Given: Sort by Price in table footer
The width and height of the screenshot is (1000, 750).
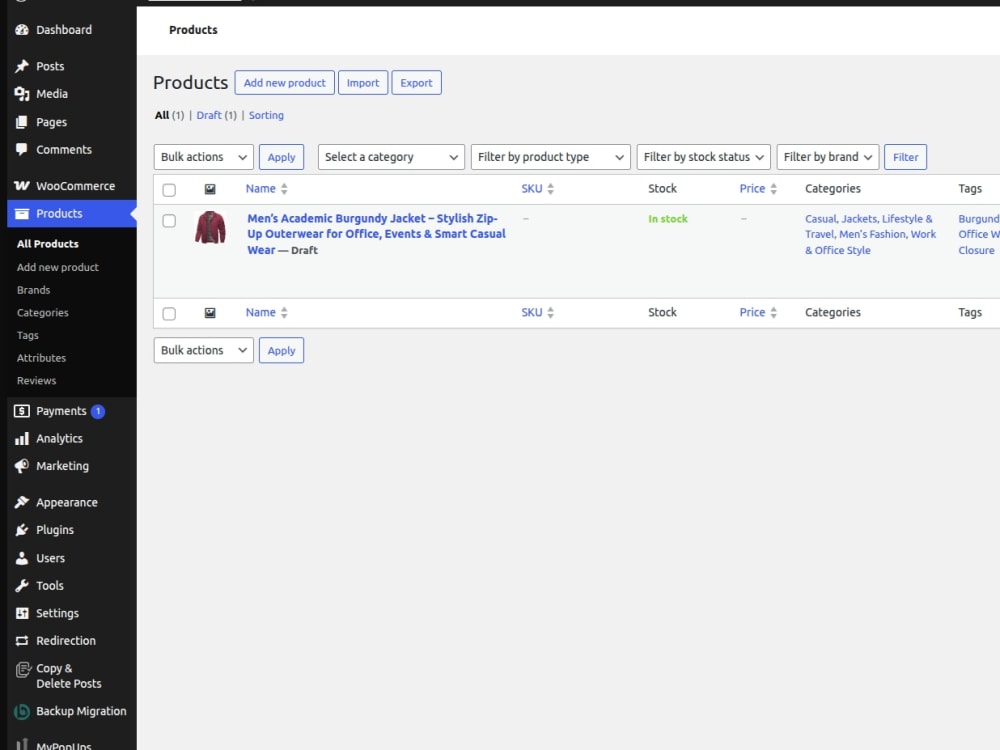Looking at the screenshot, I should click(758, 312).
